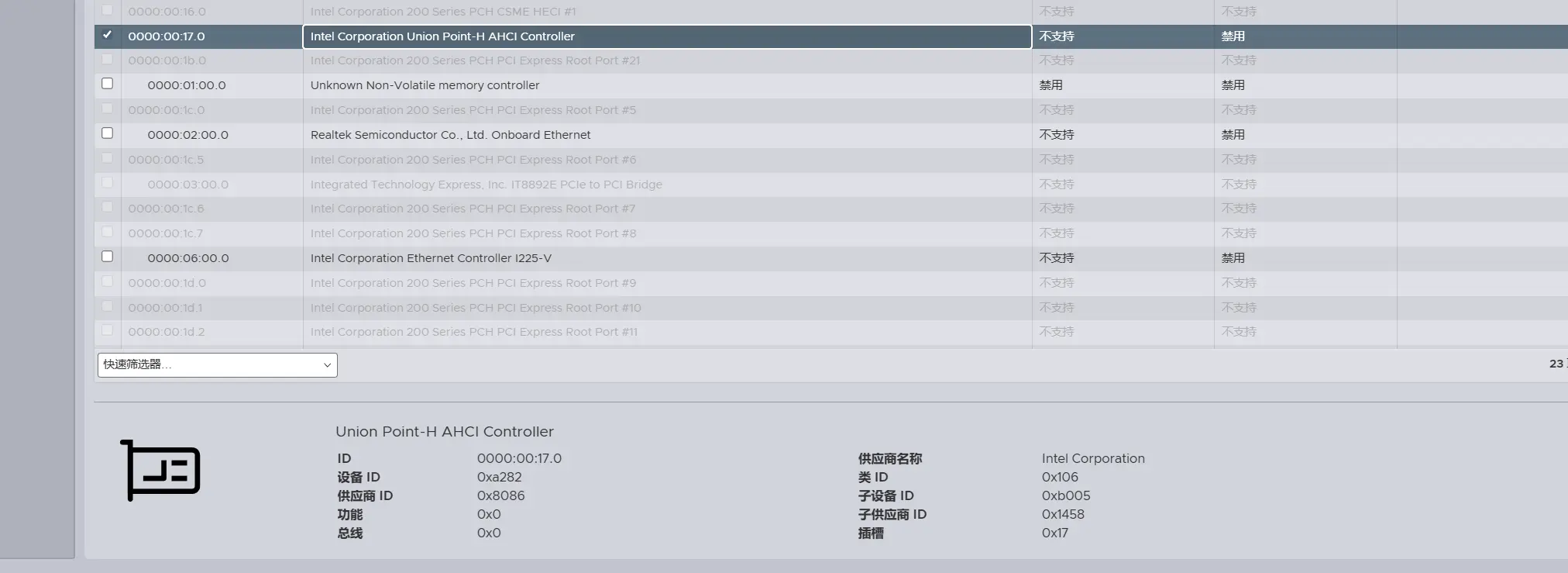Tick the checkbox for device 0000:01:00.0
The width and height of the screenshot is (1568, 573).
pos(107,84)
